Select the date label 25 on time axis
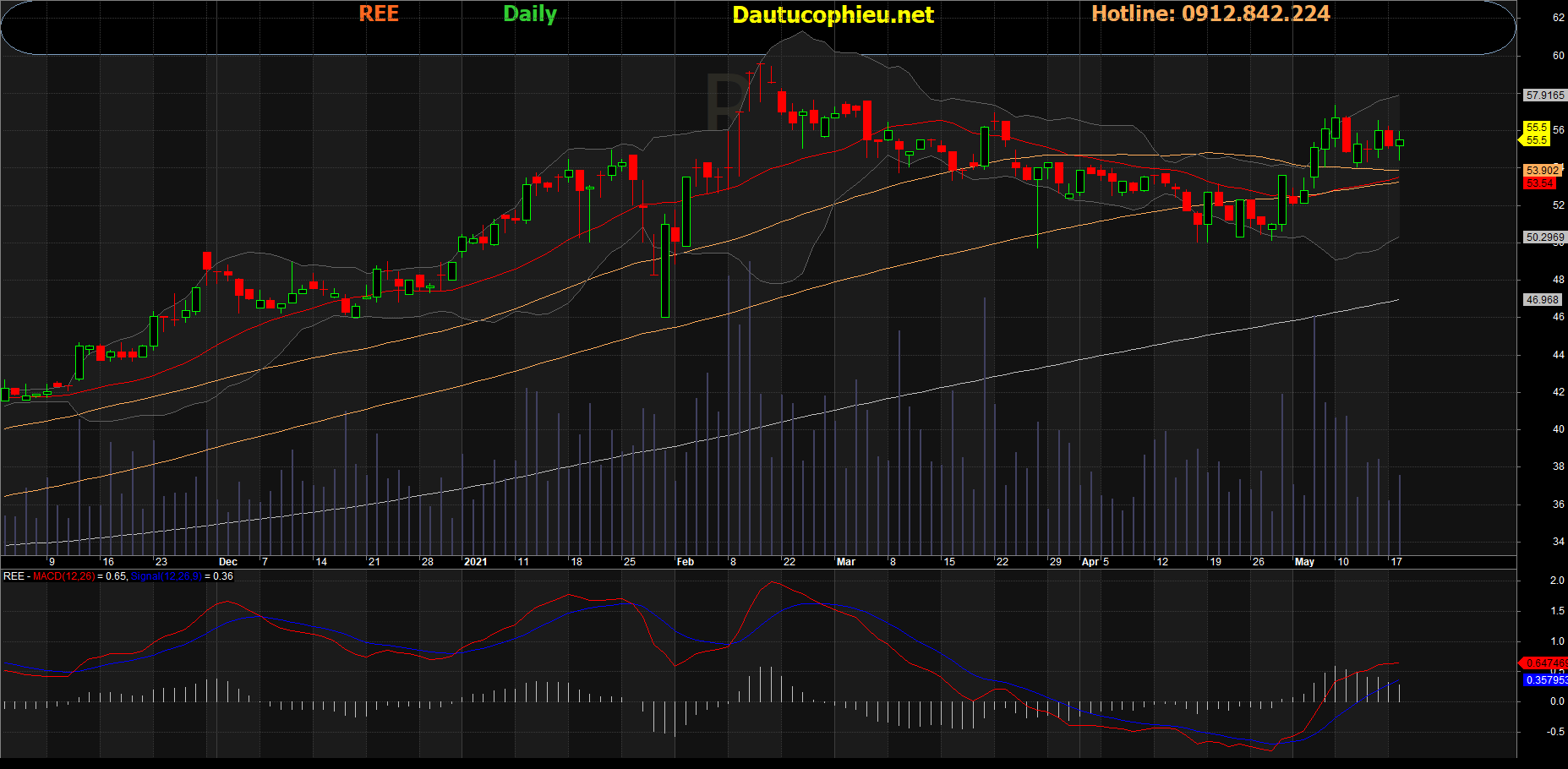Viewport: 1568px width, 769px height. coord(630,562)
